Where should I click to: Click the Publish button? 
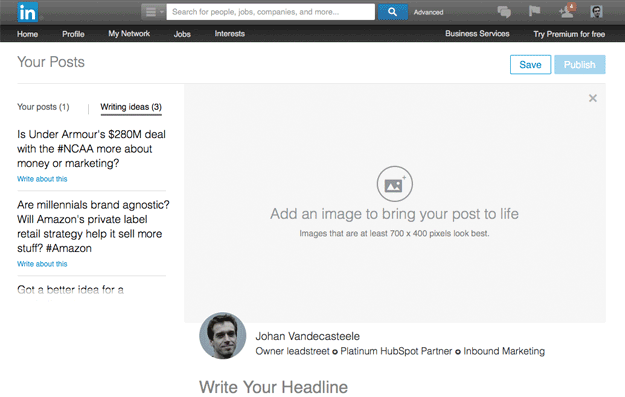click(580, 65)
